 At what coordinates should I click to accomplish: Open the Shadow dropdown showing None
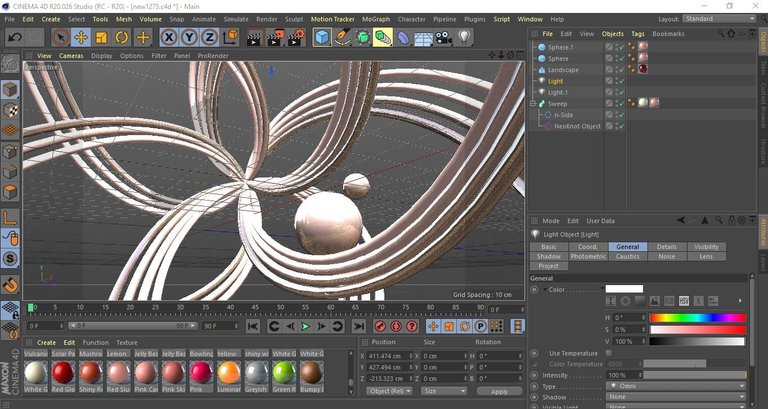pyautogui.click(x=675, y=397)
